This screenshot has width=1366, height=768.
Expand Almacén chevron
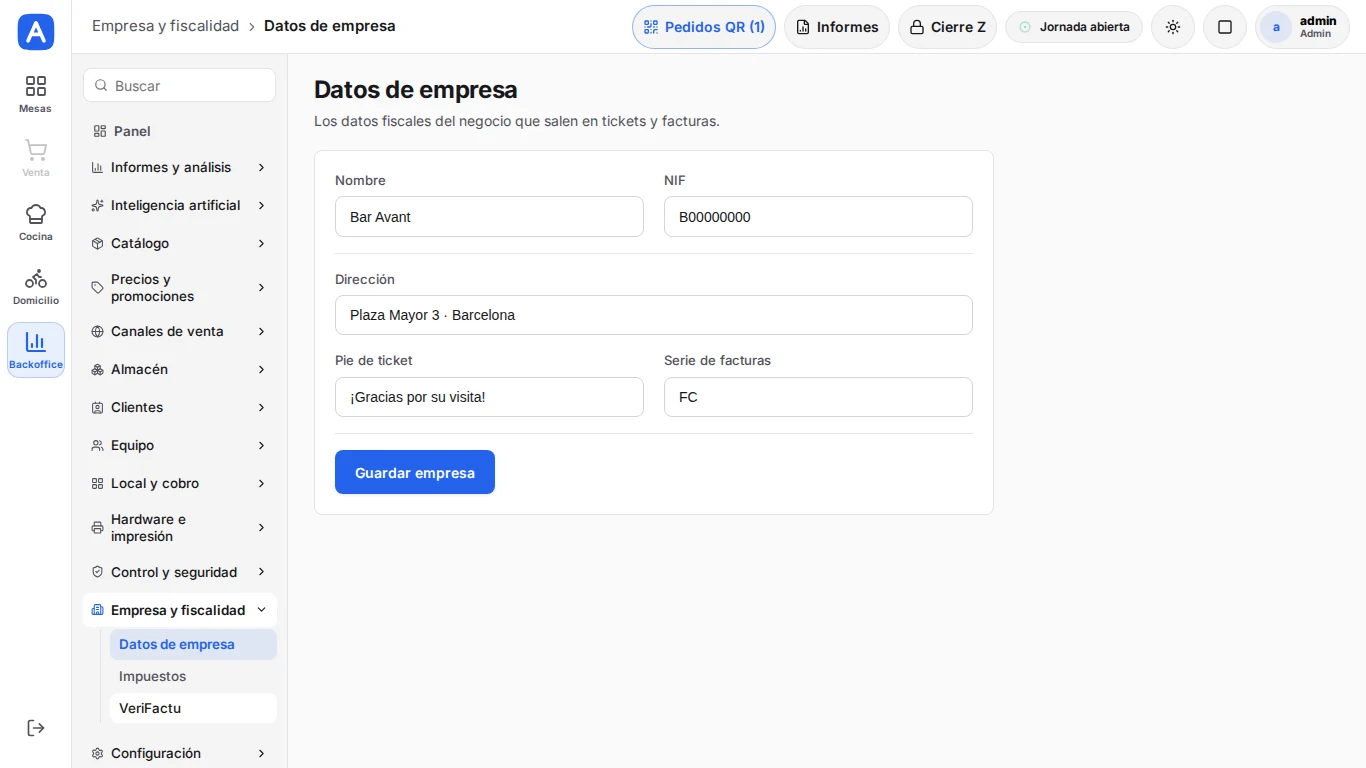tap(261, 369)
